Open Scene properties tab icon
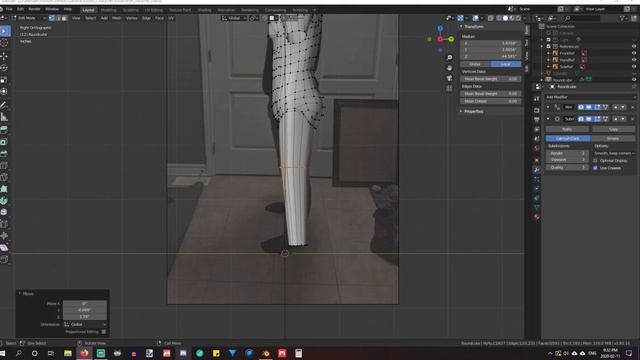 pyautogui.click(x=536, y=139)
